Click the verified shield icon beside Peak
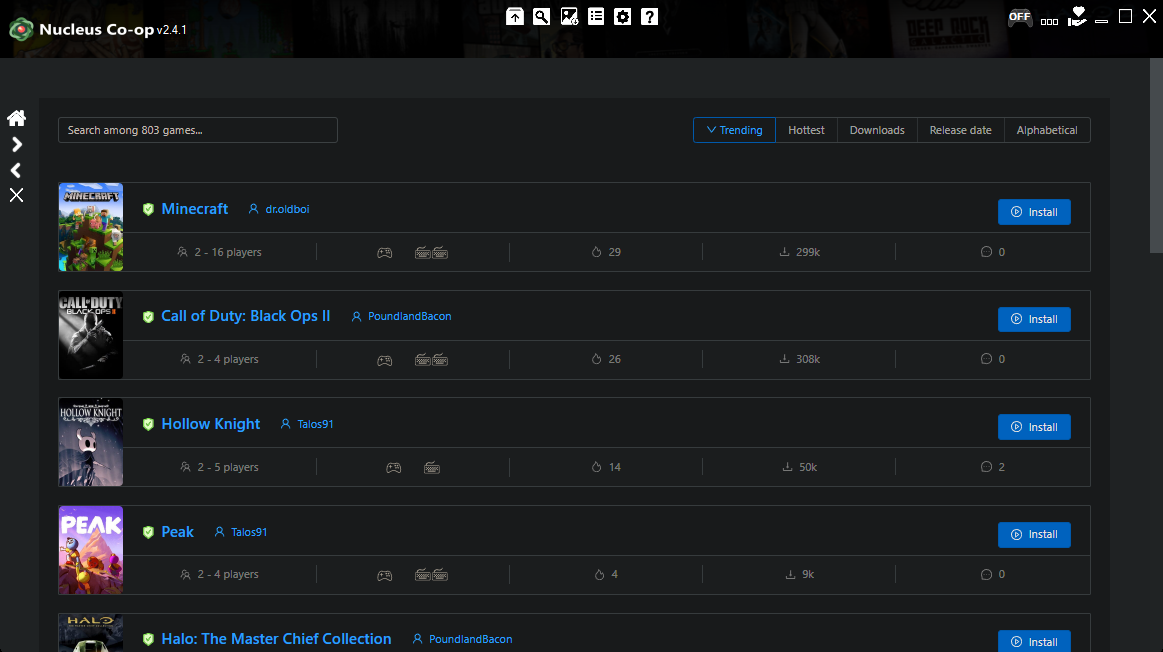 tap(148, 532)
